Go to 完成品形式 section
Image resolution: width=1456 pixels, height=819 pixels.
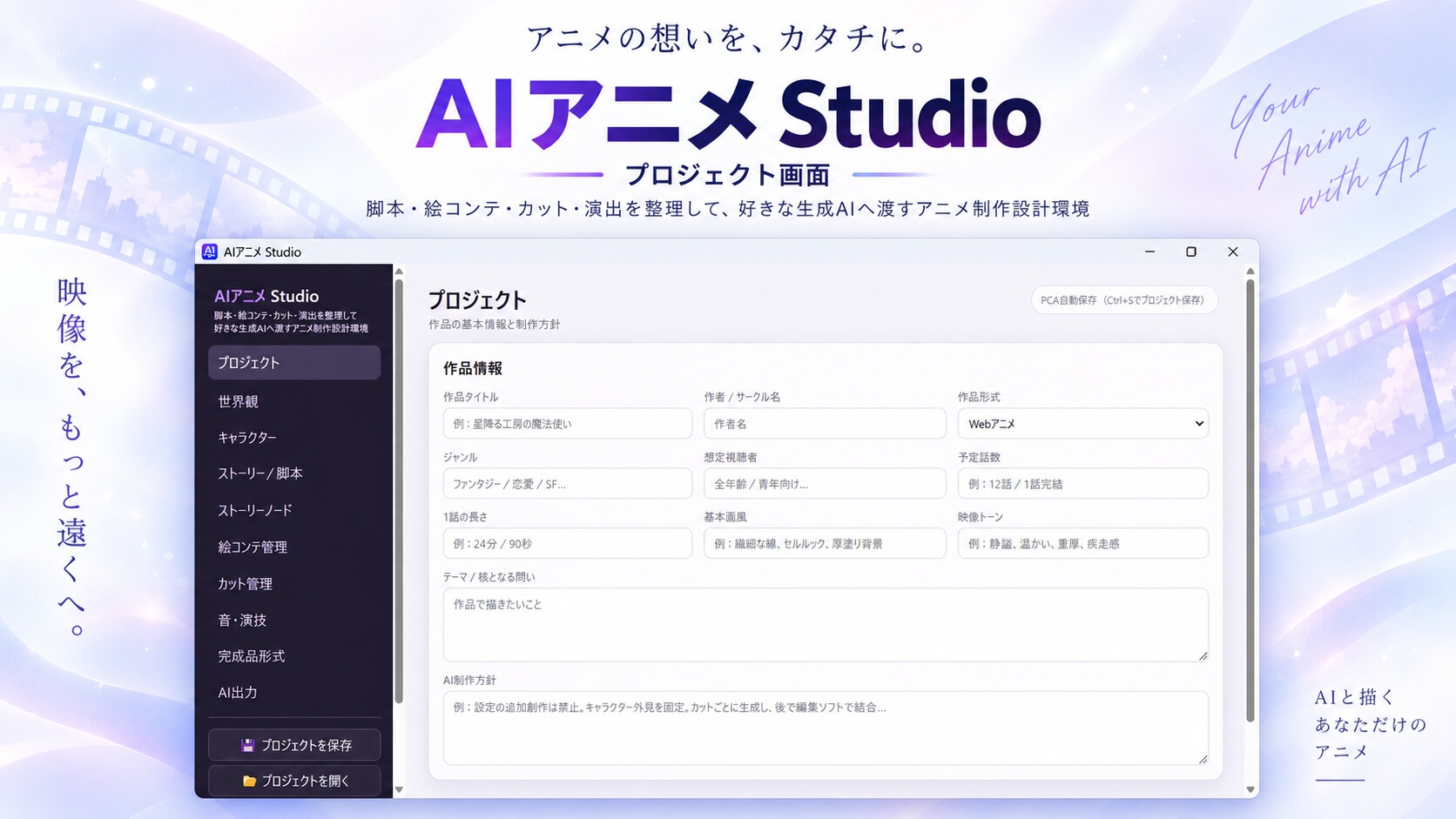(x=294, y=655)
